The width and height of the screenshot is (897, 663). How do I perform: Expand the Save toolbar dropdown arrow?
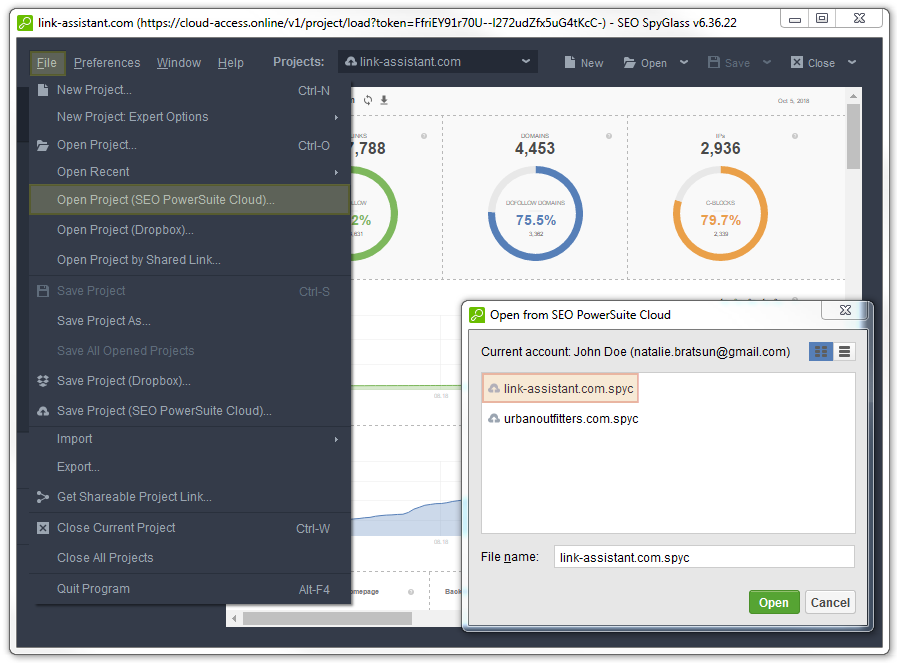pyautogui.click(x=767, y=62)
